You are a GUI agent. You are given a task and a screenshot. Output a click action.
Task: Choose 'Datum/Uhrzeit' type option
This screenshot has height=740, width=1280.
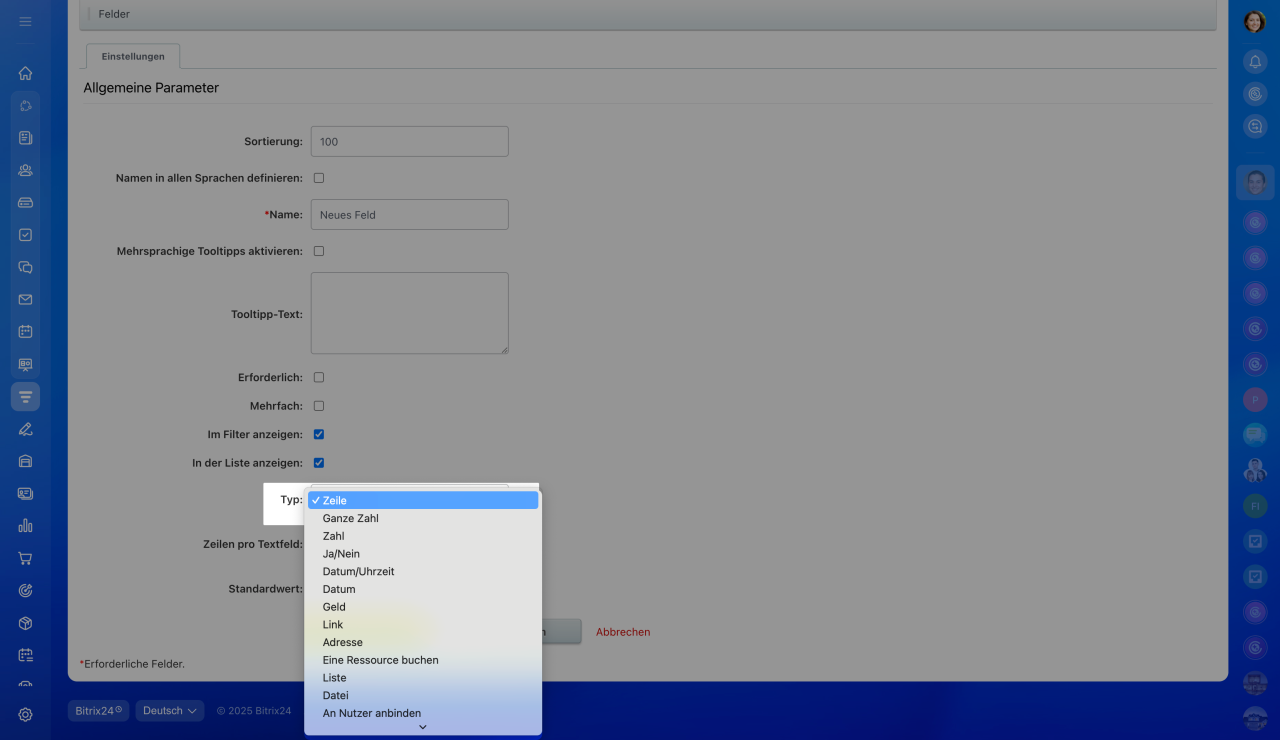(423, 571)
